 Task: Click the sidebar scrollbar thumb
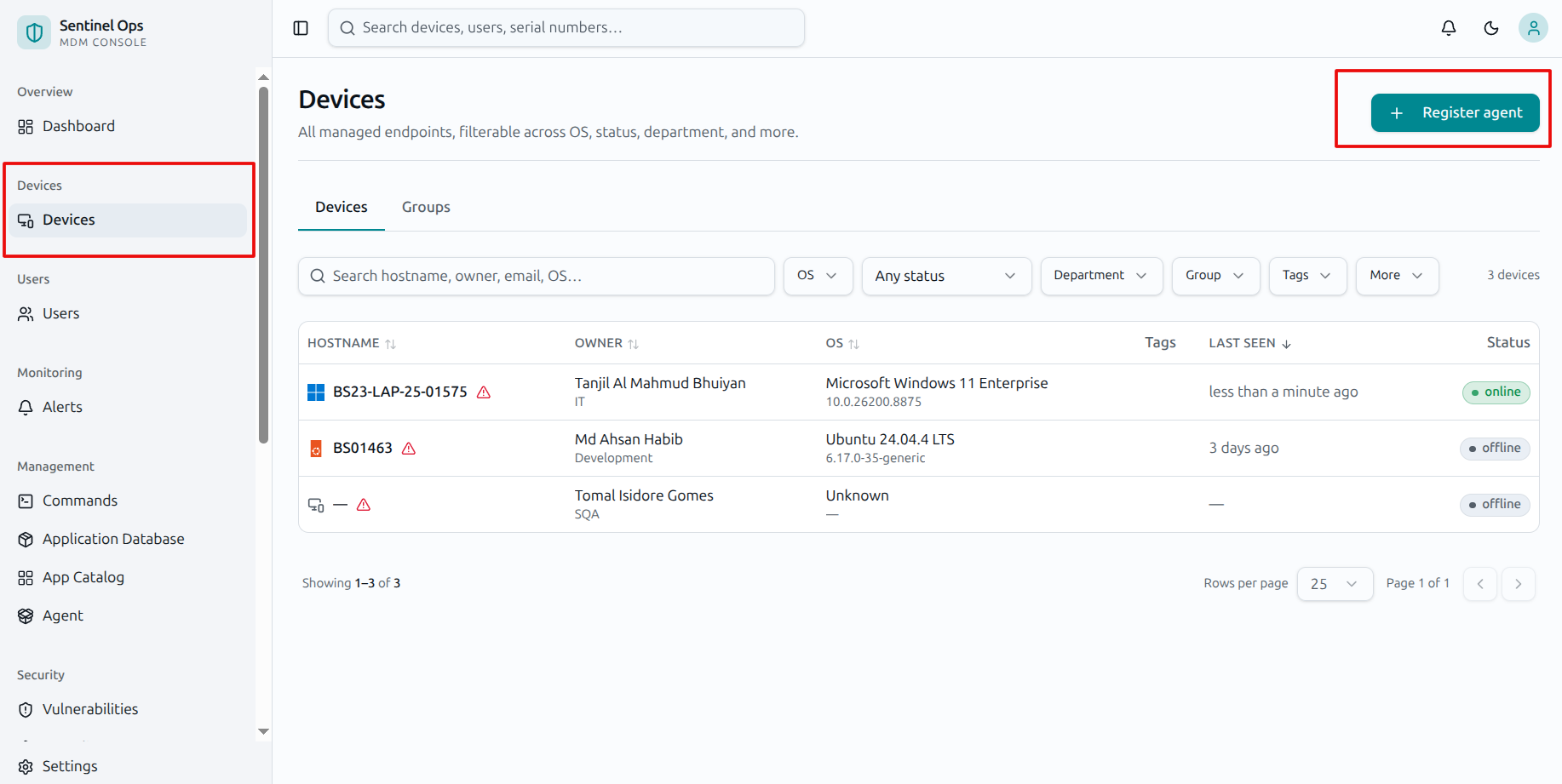coord(263,265)
